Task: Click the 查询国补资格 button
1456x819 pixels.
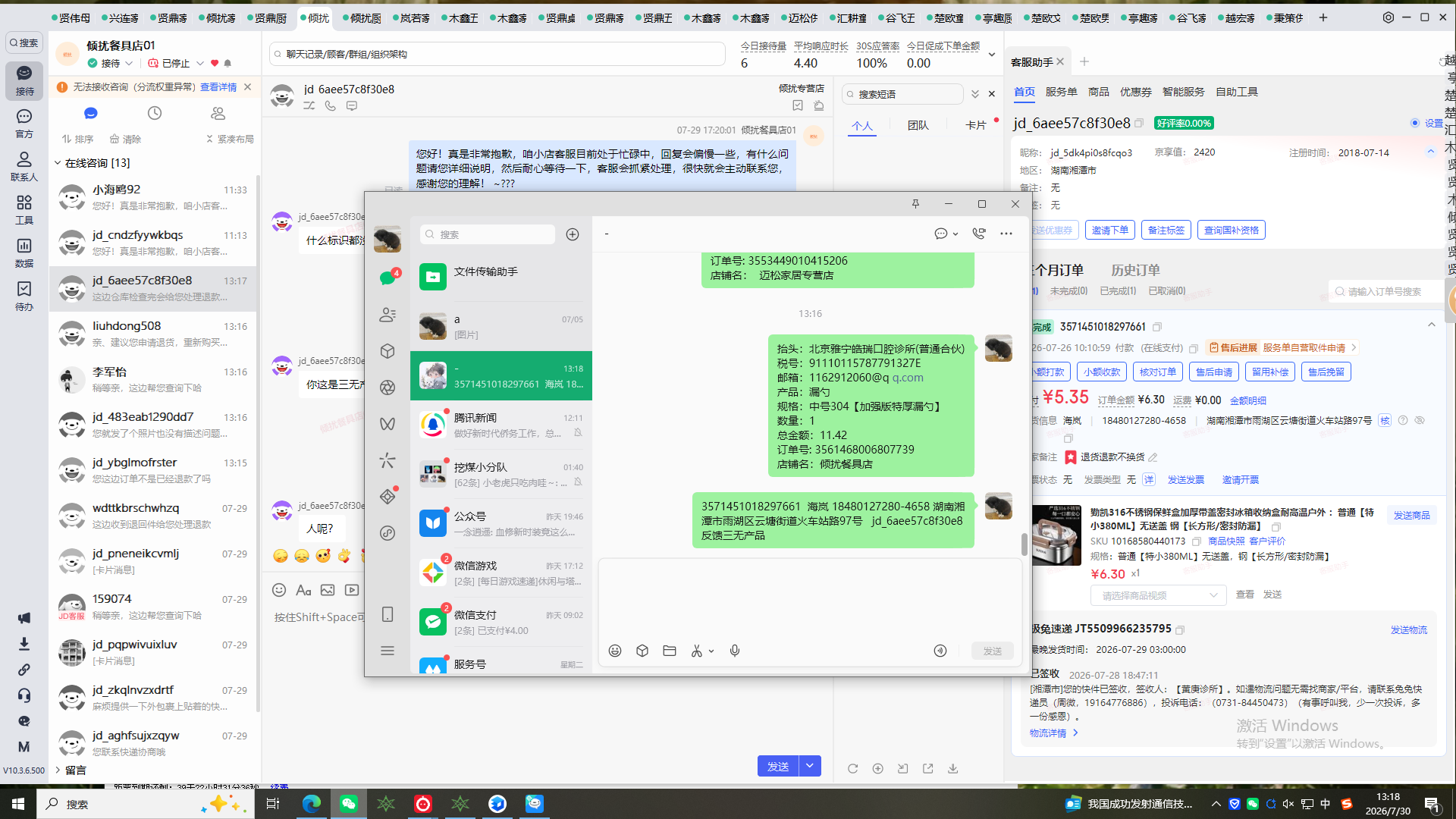Action: [x=1231, y=230]
